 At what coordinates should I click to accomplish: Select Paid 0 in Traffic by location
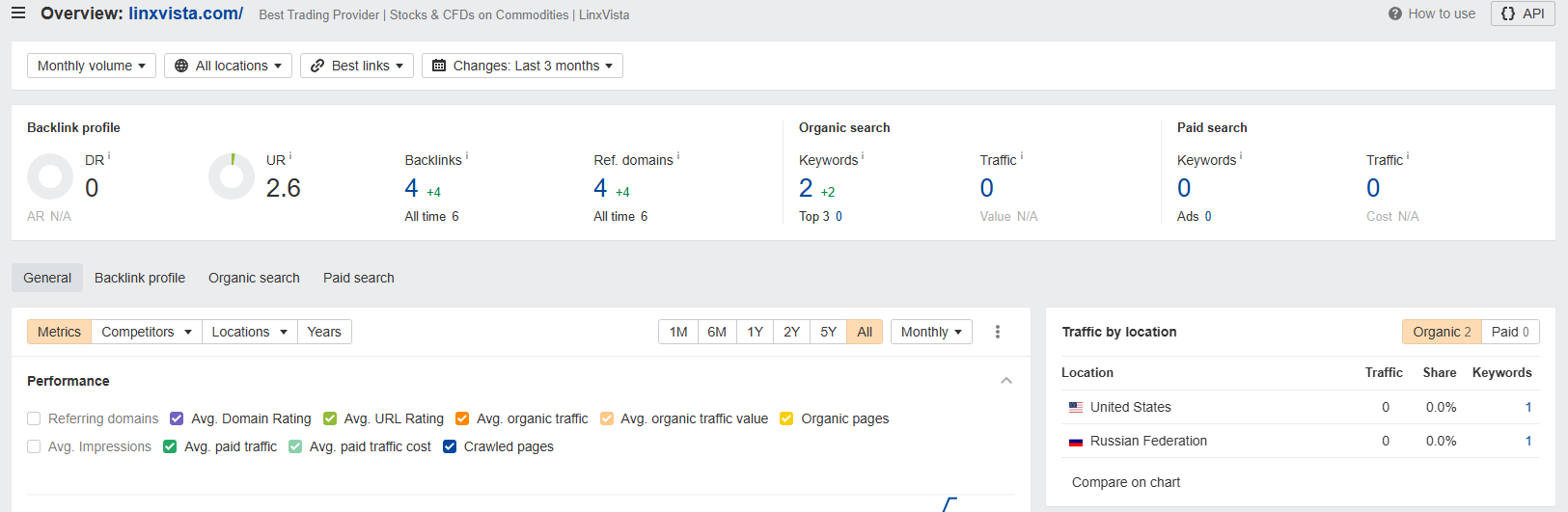[1510, 332]
